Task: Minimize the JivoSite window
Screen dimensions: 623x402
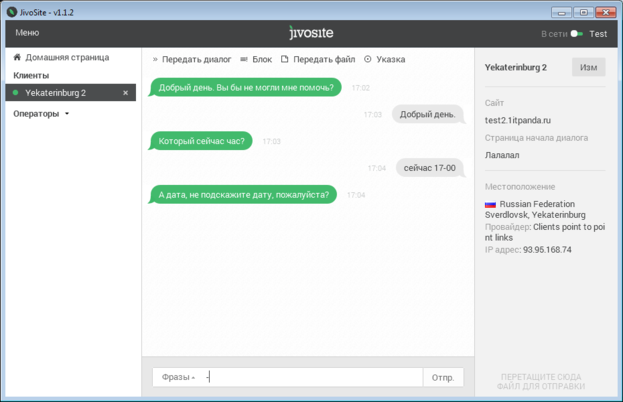Action: pyautogui.click(x=561, y=13)
